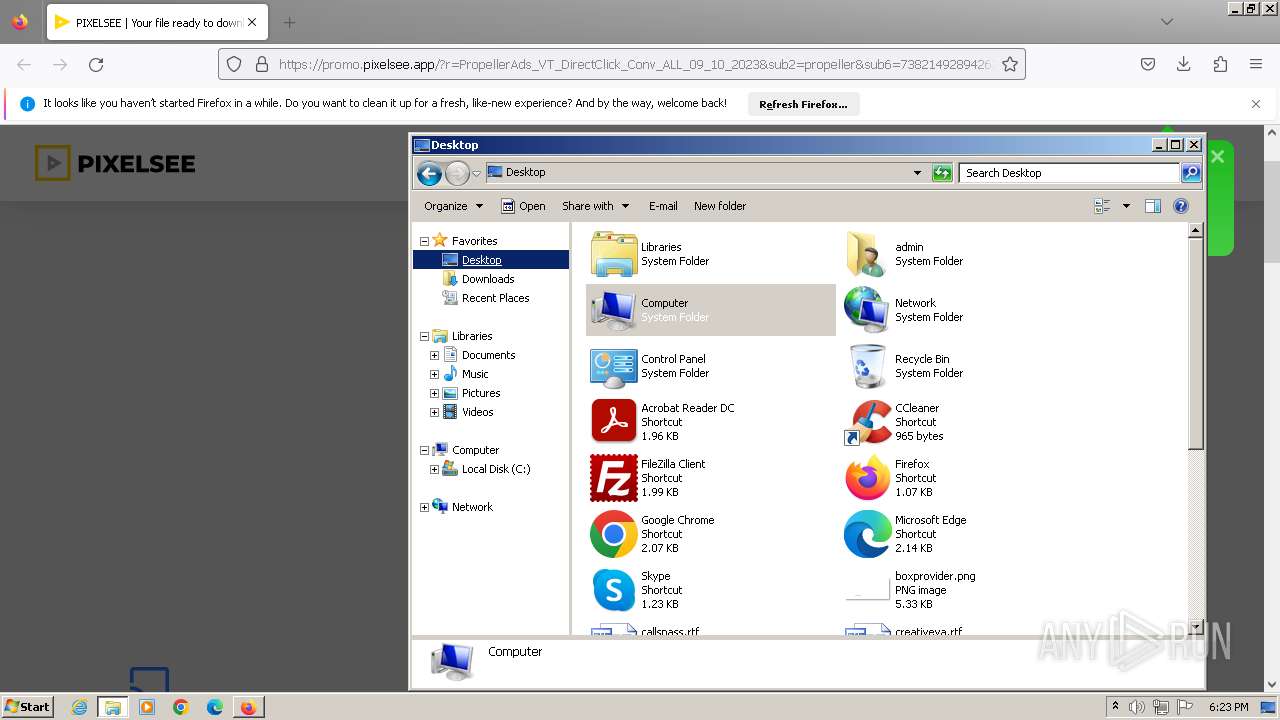Reload the Firefox page

coord(96,64)
